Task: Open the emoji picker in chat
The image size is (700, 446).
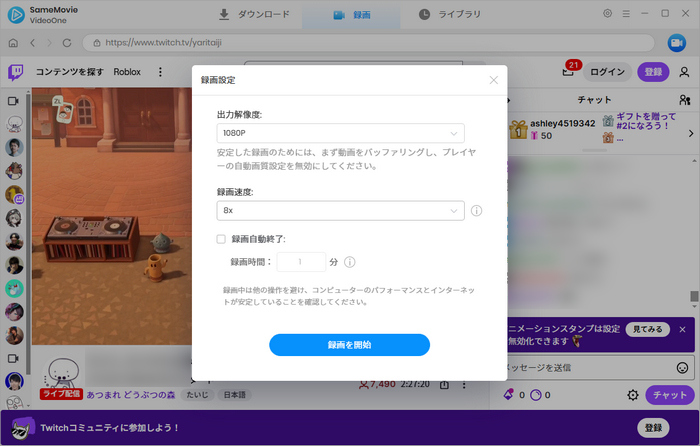Action: (682, 368)
